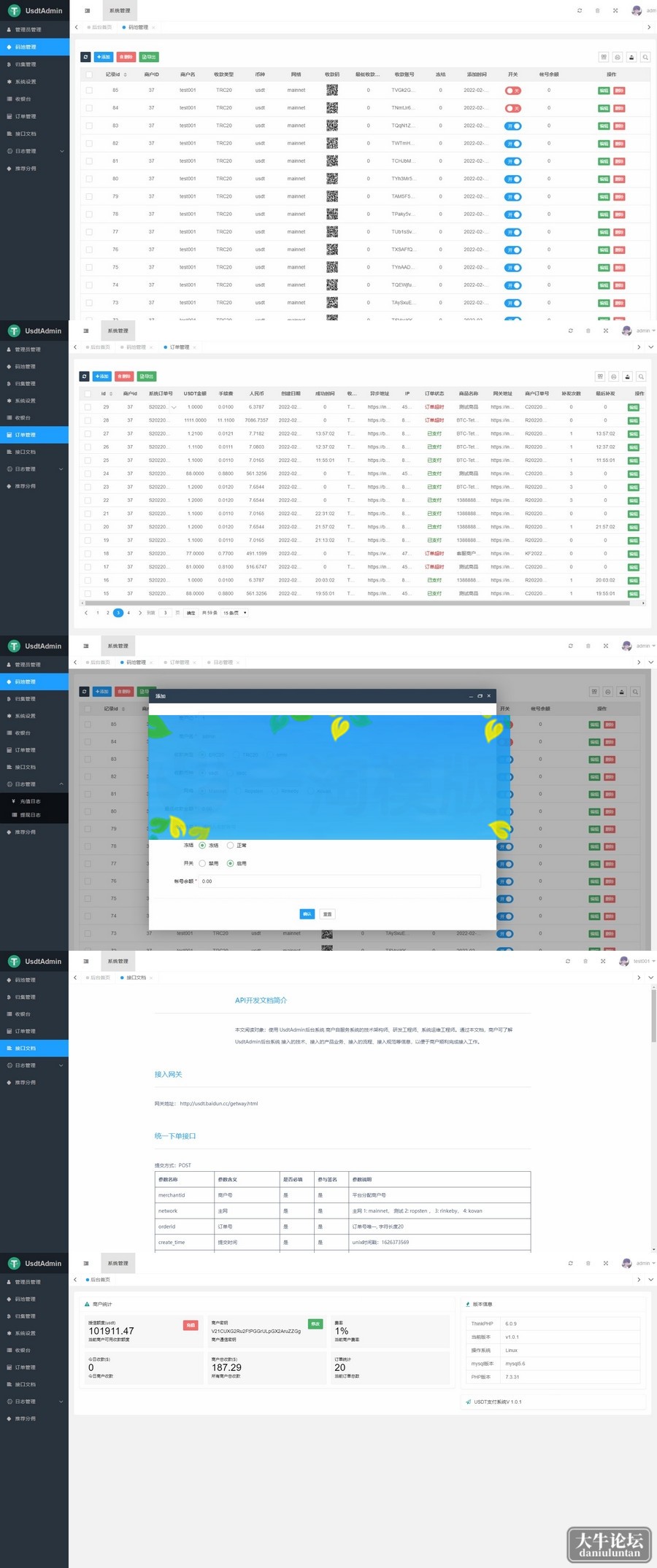Open 充值日志 in the sidebar submenu

30,801
